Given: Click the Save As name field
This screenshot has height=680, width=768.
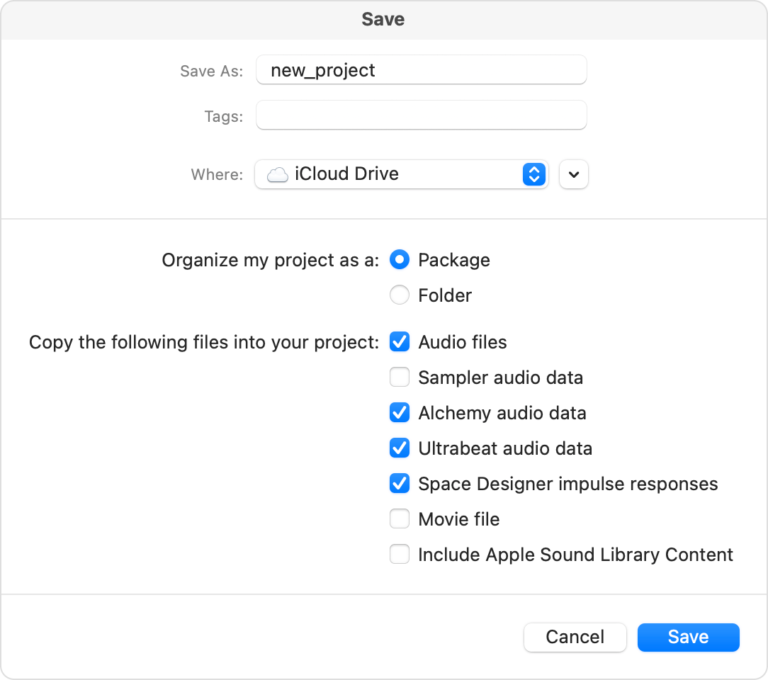Looking at the screenshot, I should 421,70.
